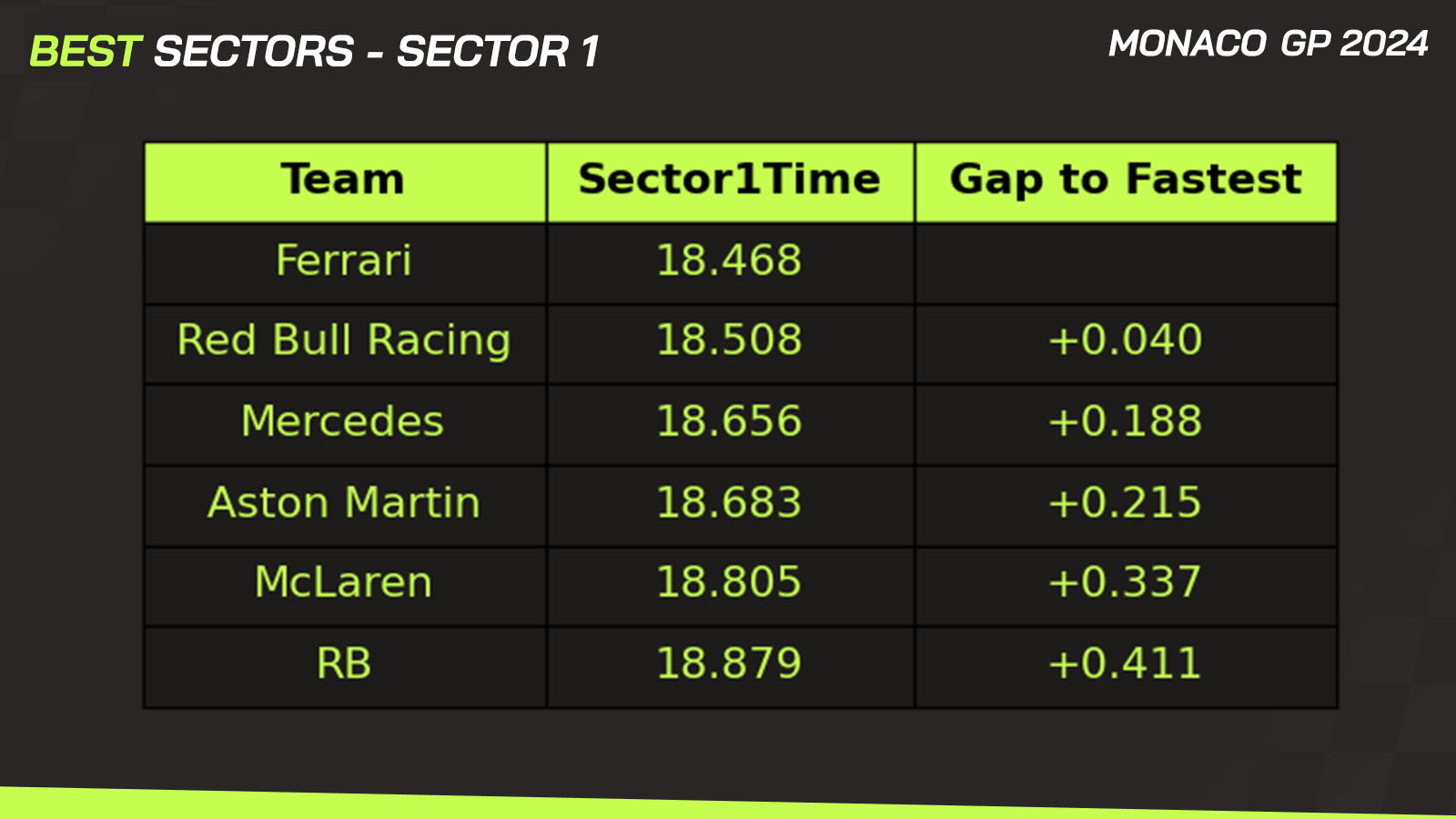Click the Monaco GP 2024 label
This screenshot has width=1456, height=819.
(x=1268, y=44)
